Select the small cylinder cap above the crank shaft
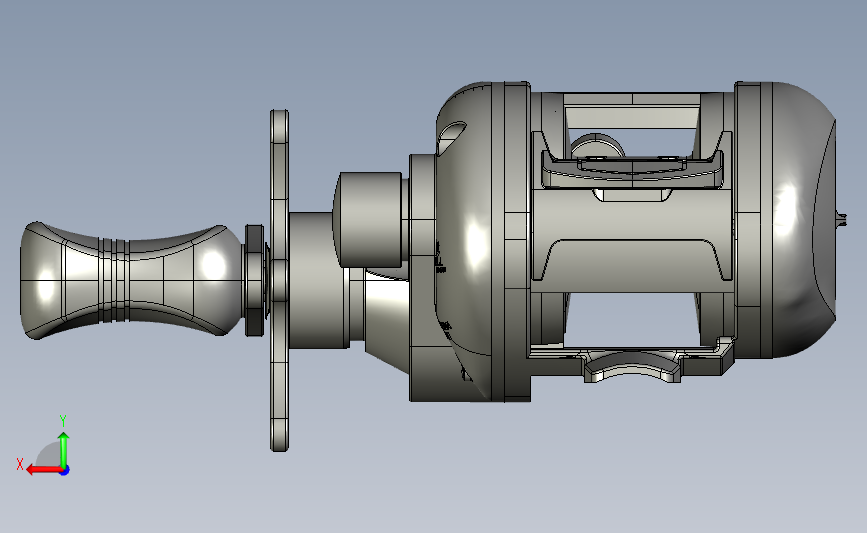The width and height of the screenshot is (867, 533). click(368, 220)
